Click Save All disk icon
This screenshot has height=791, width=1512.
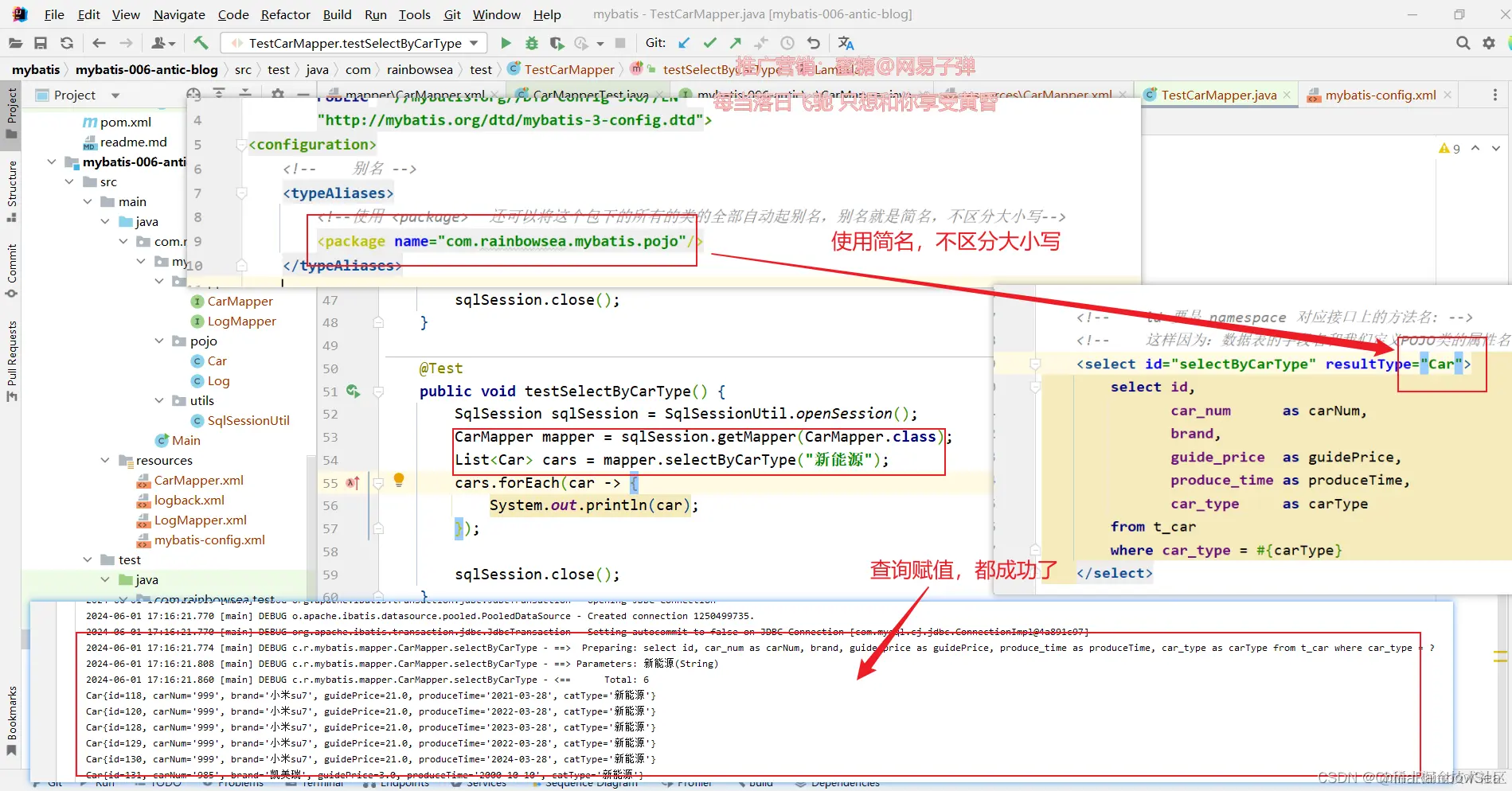[41, 43]
